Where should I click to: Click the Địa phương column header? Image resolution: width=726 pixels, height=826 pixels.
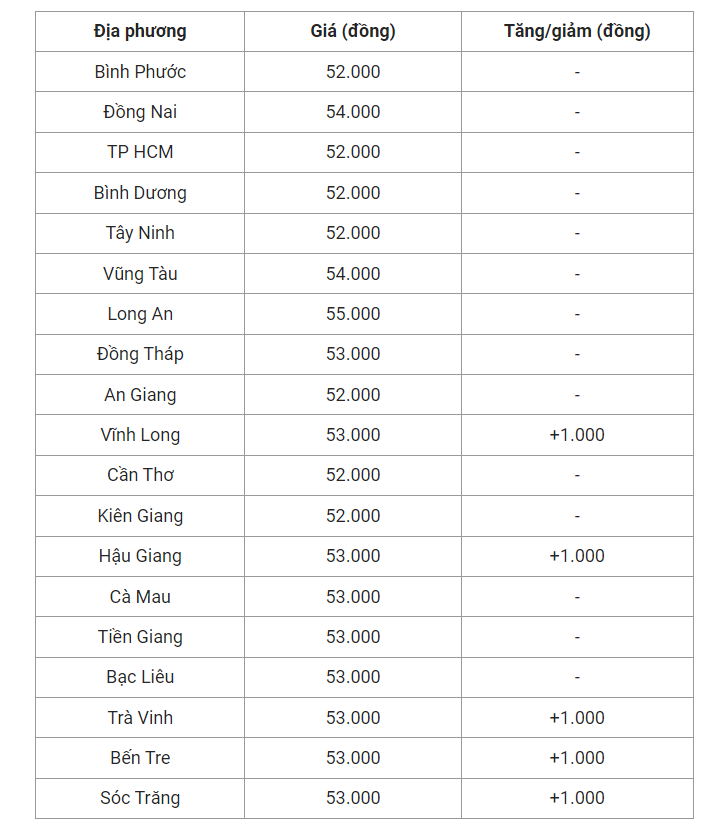pos(140,31)
